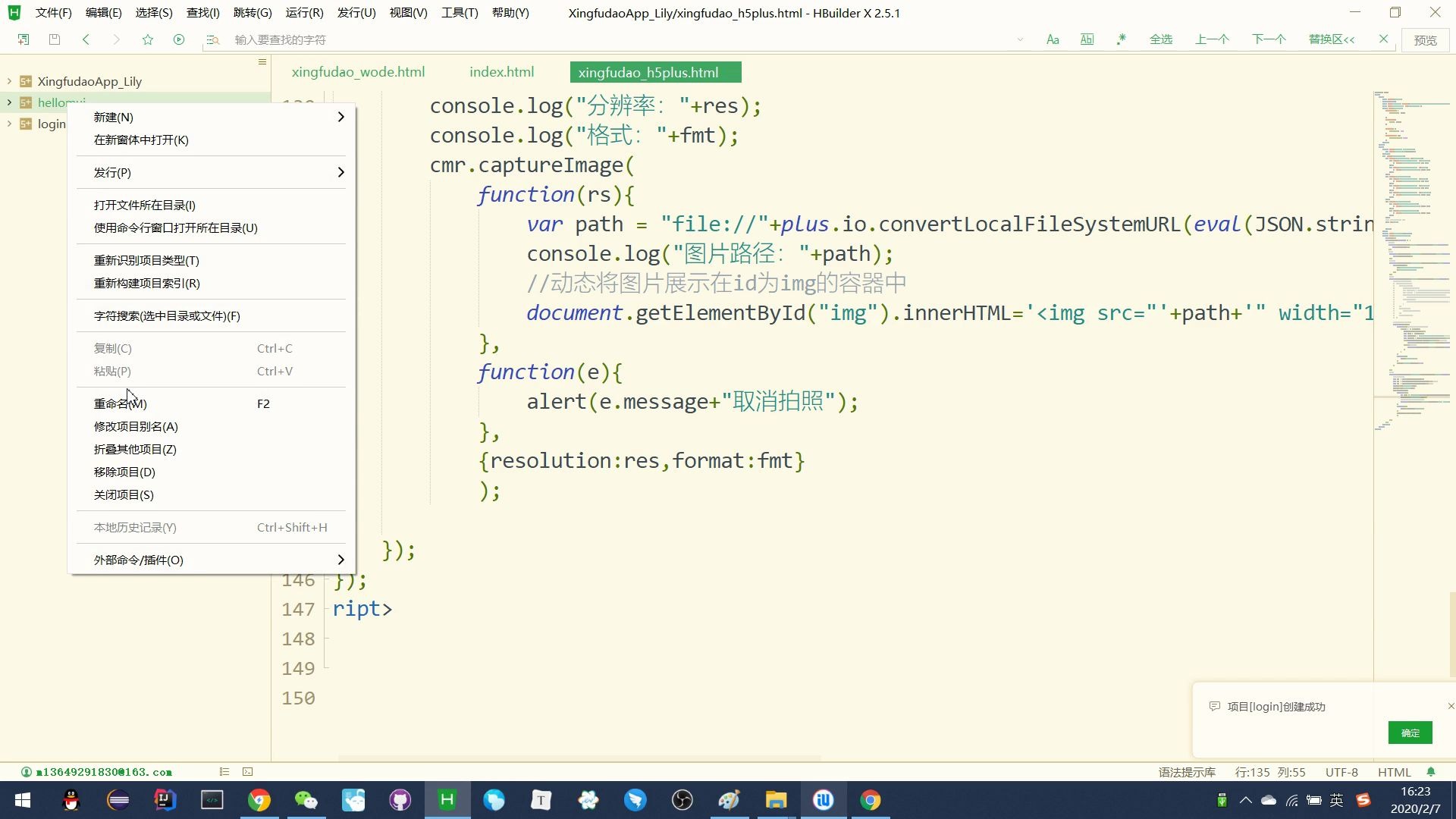Select 修改项目别名(A) context item
The width and height of the screenshot is (1456, 819).
pyautogui.click(x=212, y=426)
